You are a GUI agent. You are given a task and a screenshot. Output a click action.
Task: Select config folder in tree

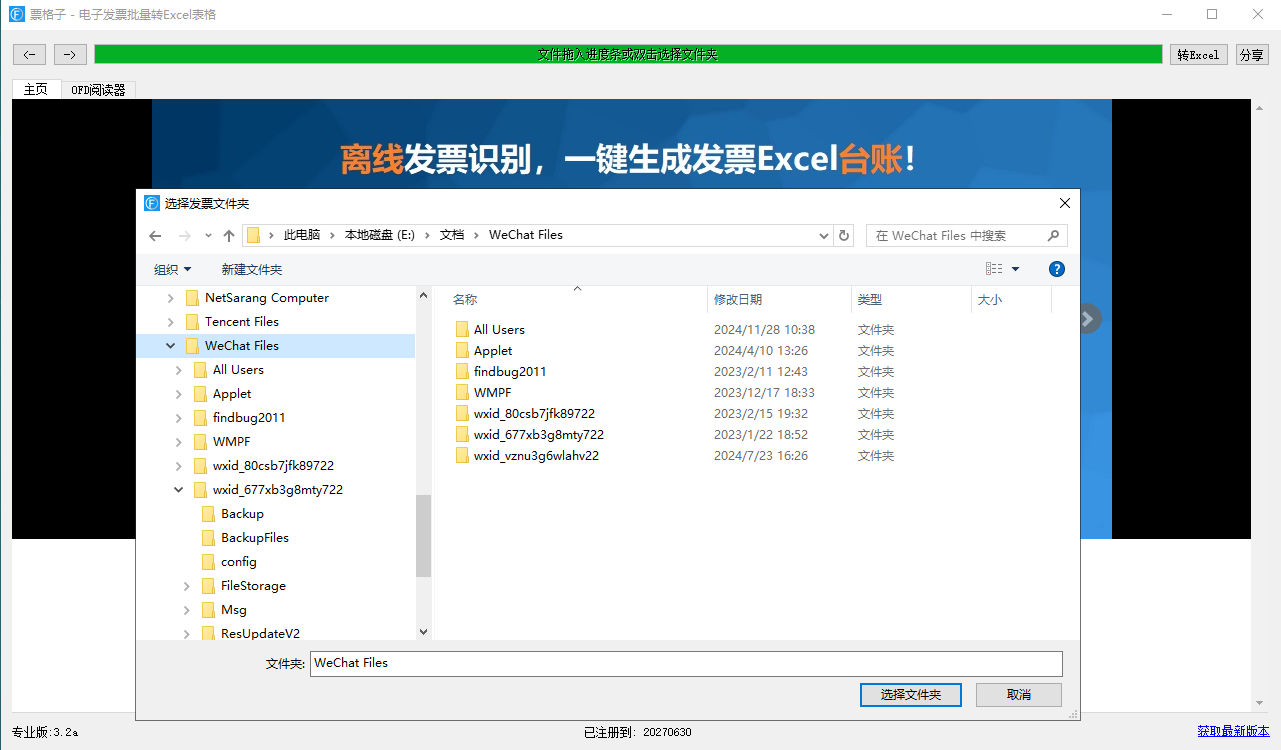(x=239, y=562)
